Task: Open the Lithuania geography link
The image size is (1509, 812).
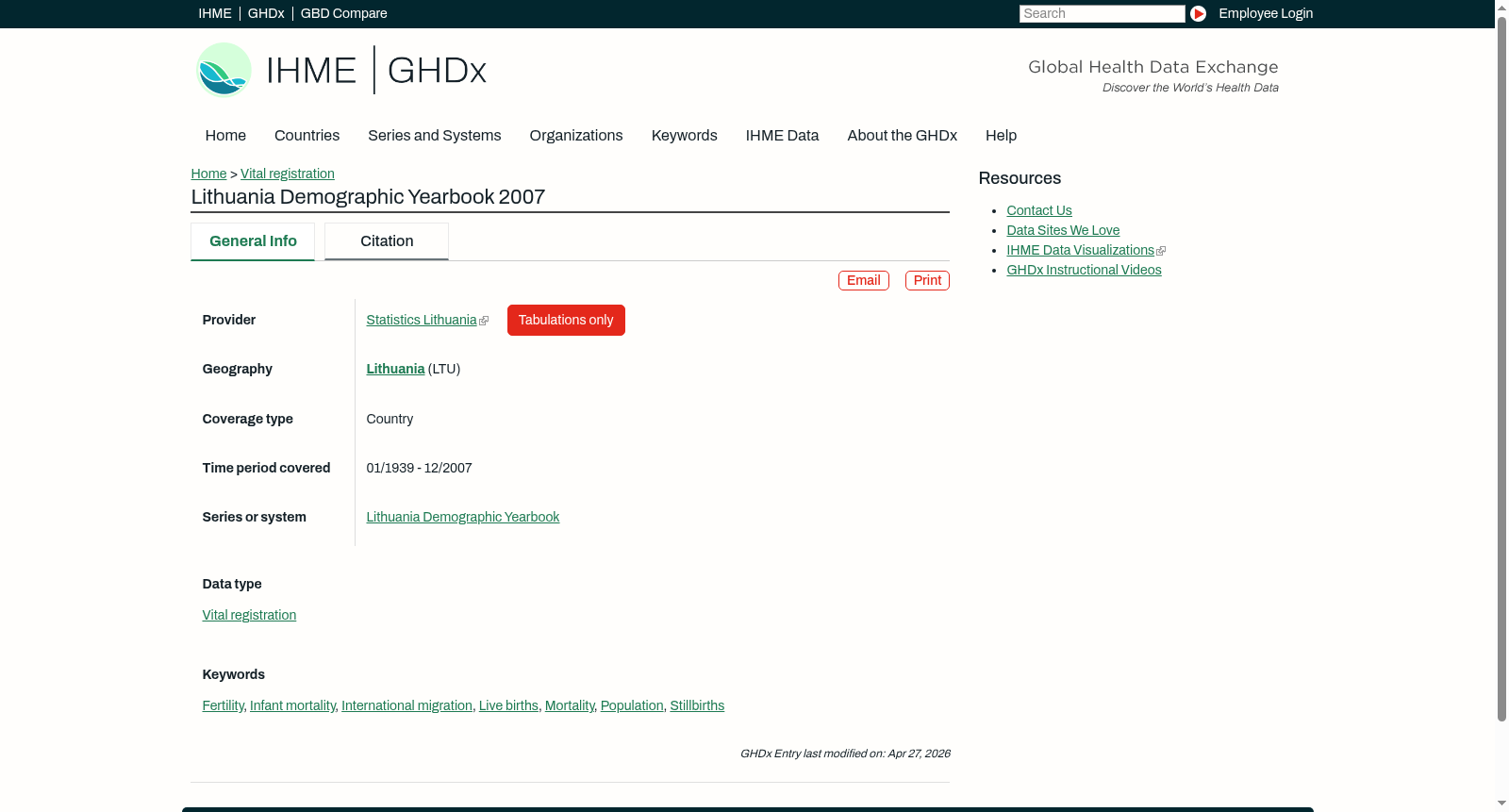Action: click(395, 369)
